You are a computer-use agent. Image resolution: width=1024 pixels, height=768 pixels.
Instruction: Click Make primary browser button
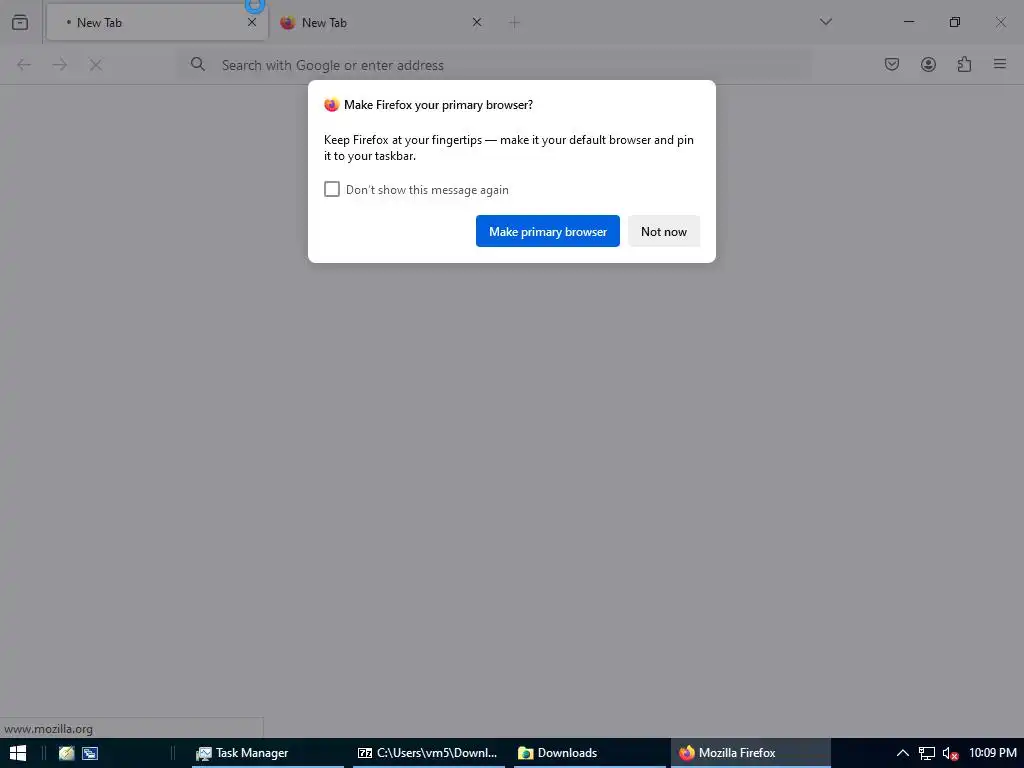tap(547, 231)
